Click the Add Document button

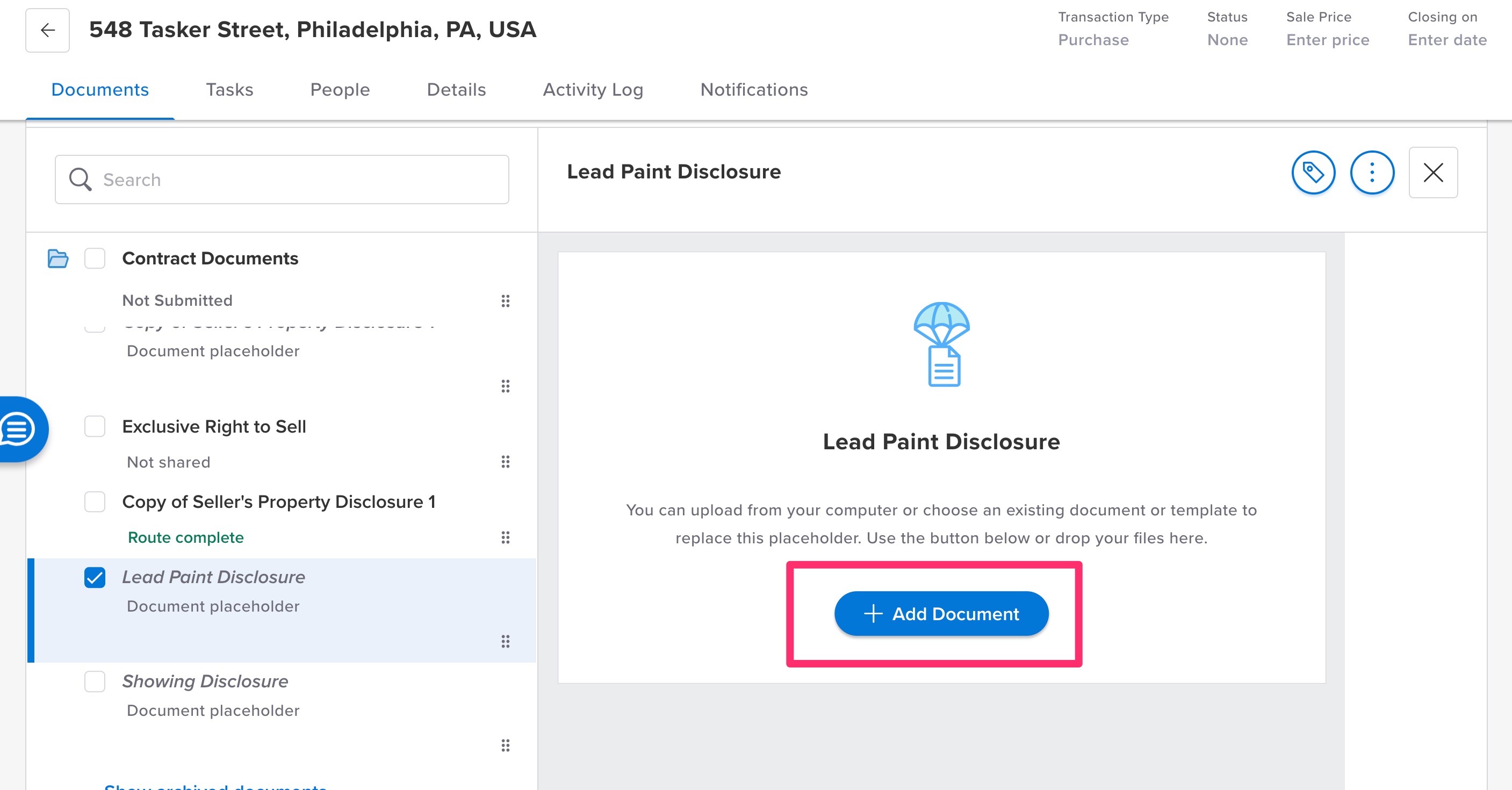[x=941, y=613]
